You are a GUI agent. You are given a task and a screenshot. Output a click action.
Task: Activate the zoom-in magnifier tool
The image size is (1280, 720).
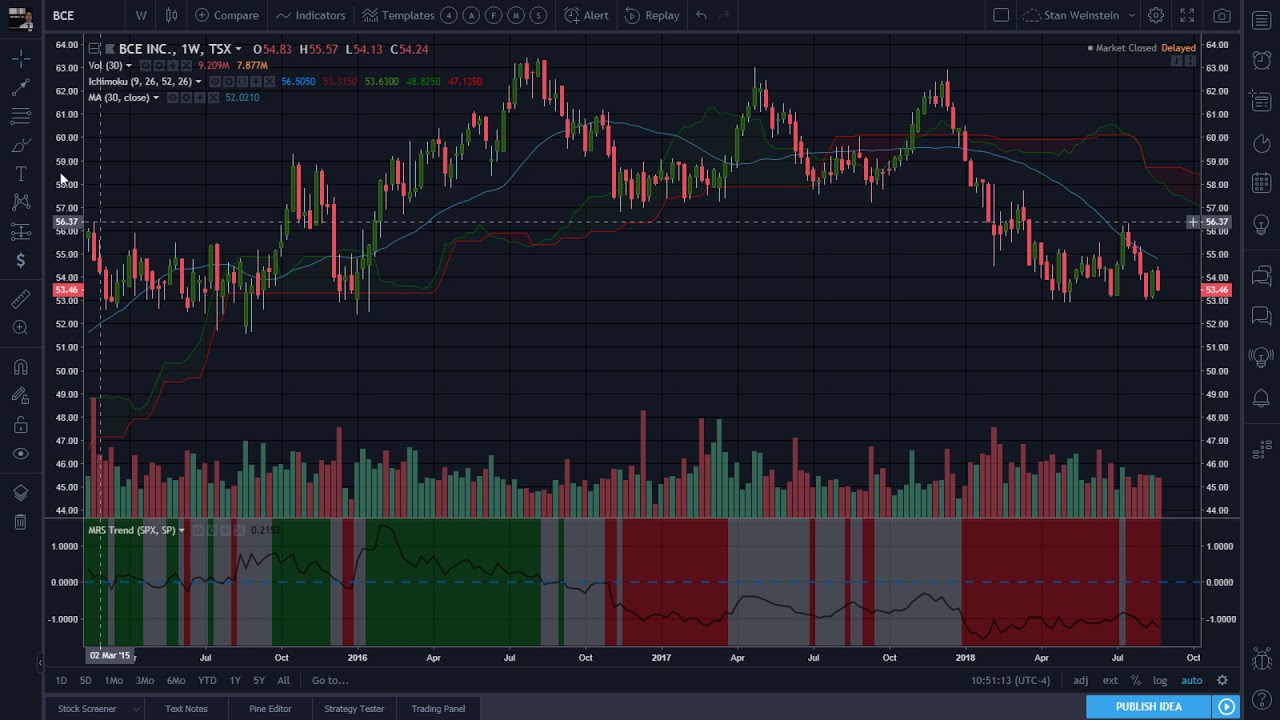coord(20,328)
